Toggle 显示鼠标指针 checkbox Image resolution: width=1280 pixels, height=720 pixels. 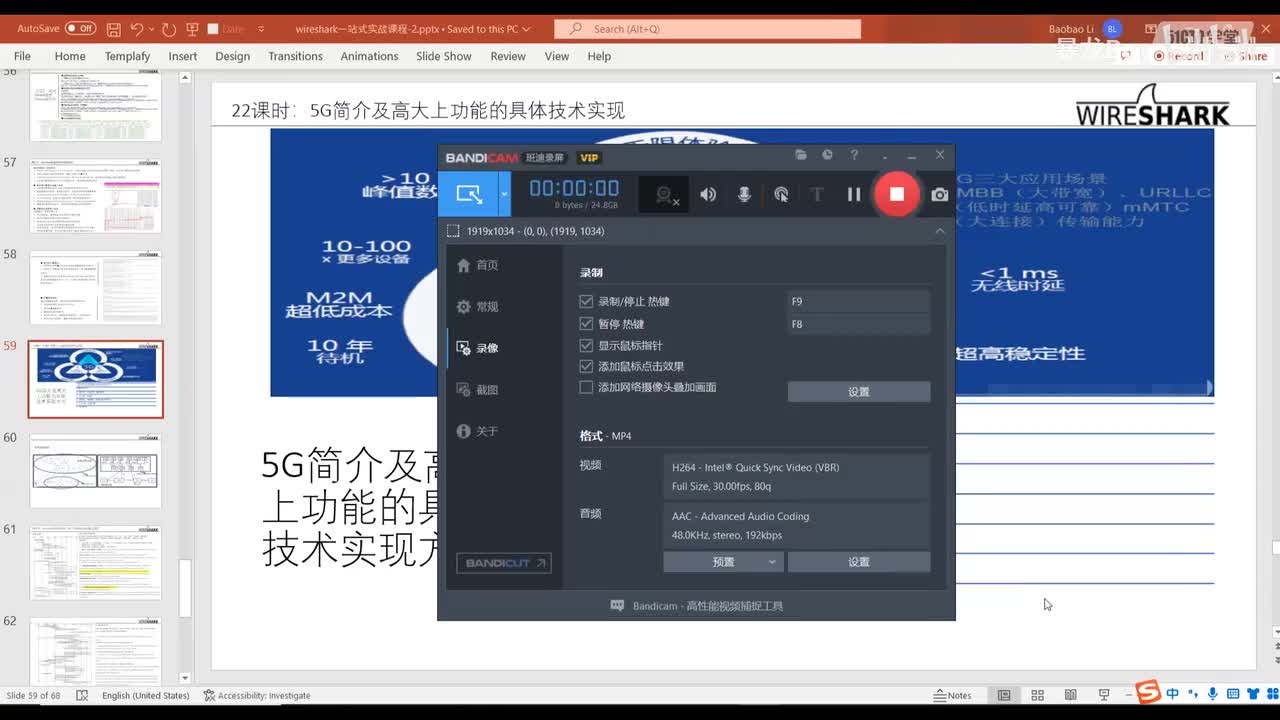click(x=586, y=345)
